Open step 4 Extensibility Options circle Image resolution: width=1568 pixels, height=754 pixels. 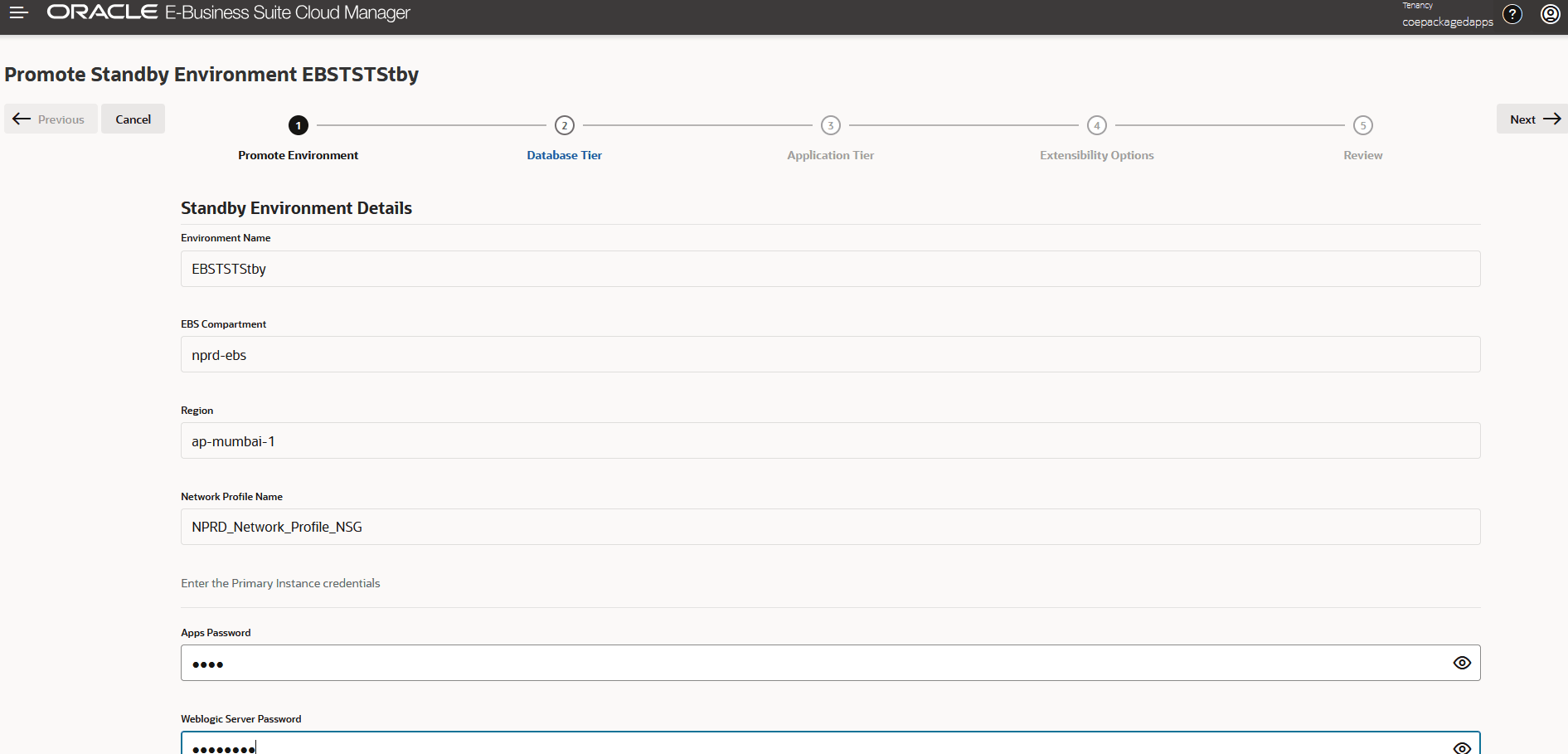[1097, 125]
